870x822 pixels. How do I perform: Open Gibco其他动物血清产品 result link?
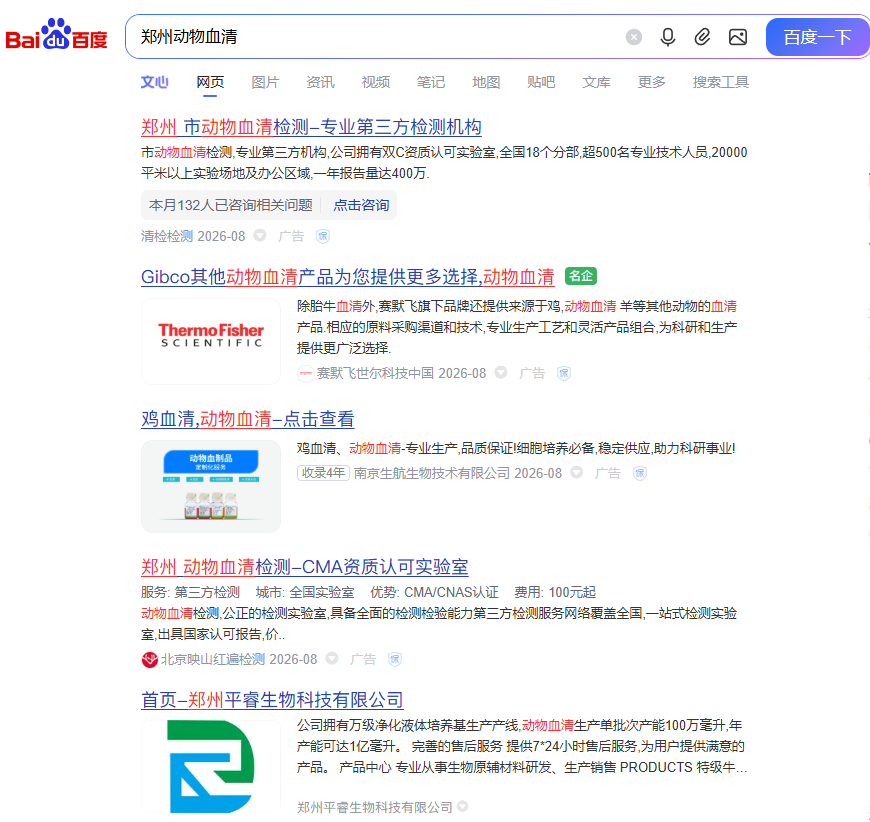pyautogui.click(x=347, y=276)
